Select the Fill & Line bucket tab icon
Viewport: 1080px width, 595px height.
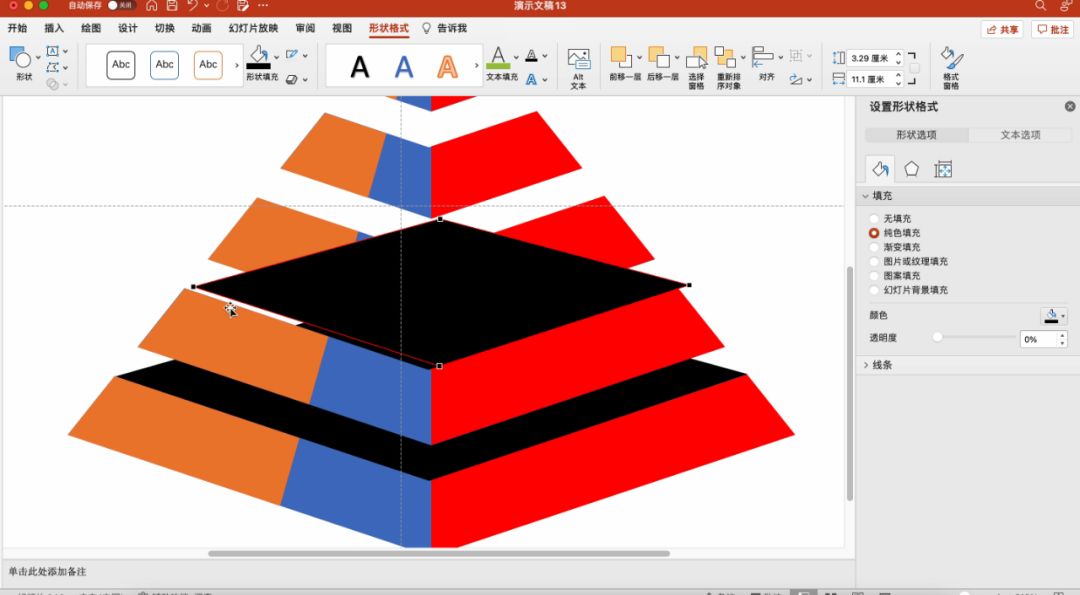coord(880,169)
